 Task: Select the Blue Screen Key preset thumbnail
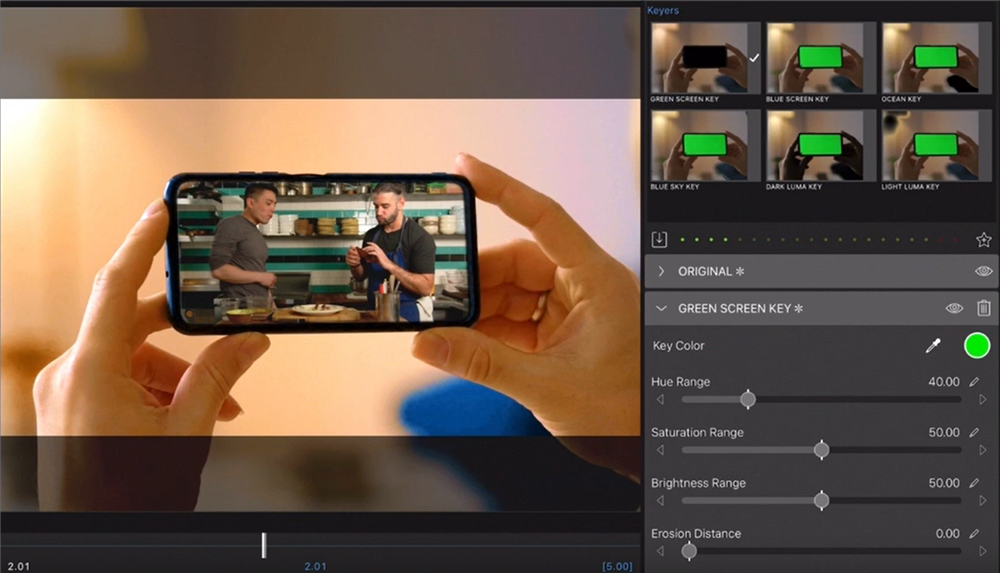pyautogui.click(x=821, y=58)
